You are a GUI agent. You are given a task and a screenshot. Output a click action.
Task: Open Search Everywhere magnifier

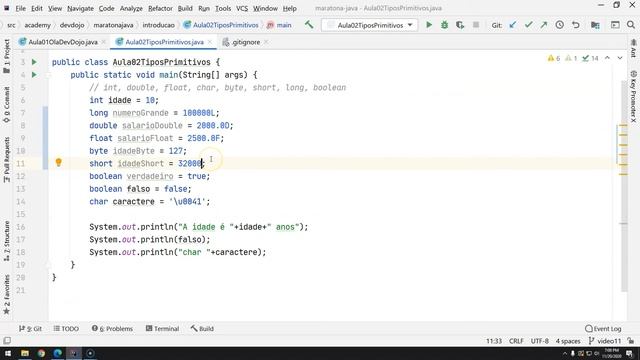631,25
